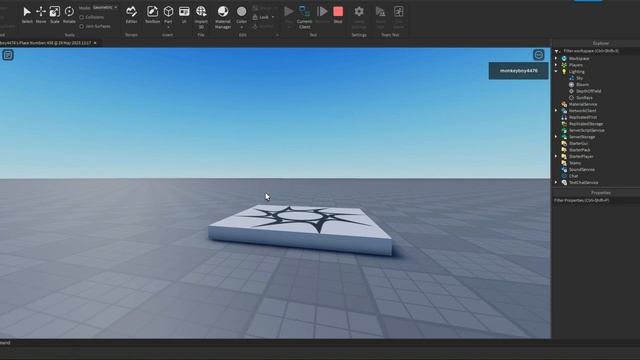The height and width of the screenshot is (360, 640).
Task: Open the Terrain Editor
Action: (x=131, y=15)
